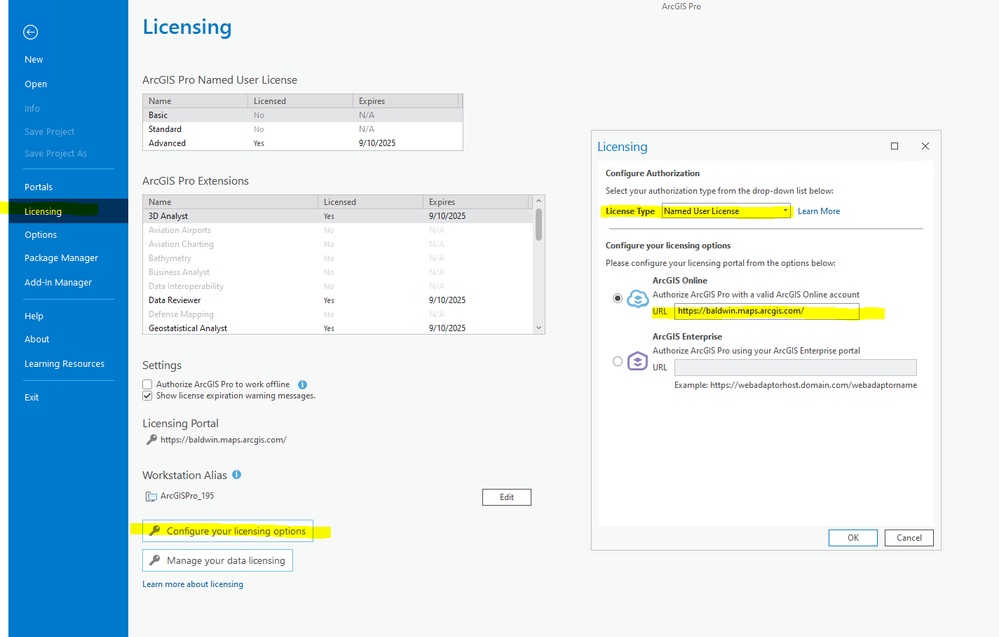Open the Learn more about licensing link
Viewport: 999px width, 637px height.
pos(193,584)
